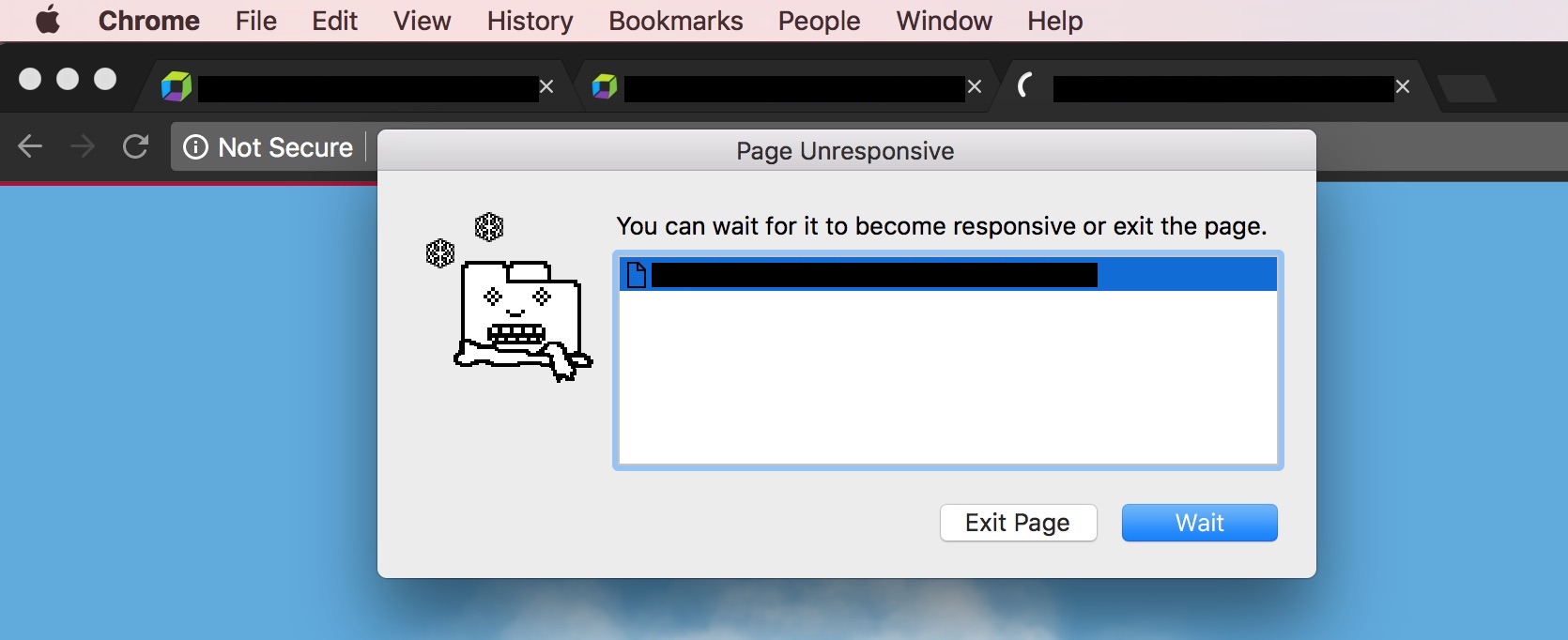Reload the page with the refresh icon
This screenshot has height=640, width=1568.
(136, 146)
